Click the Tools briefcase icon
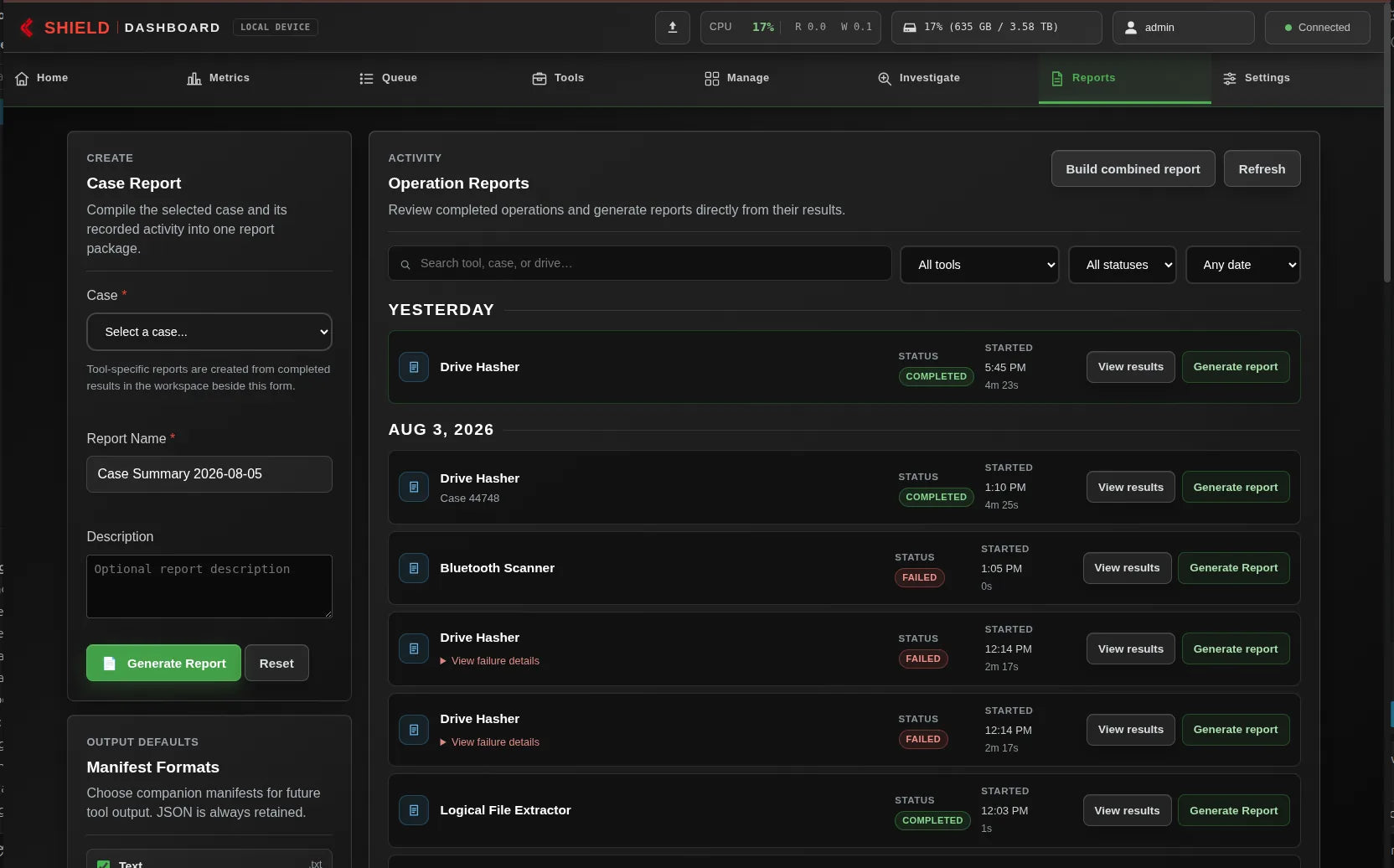This screenshot has width=1394, height=868. tap(540, 78)
